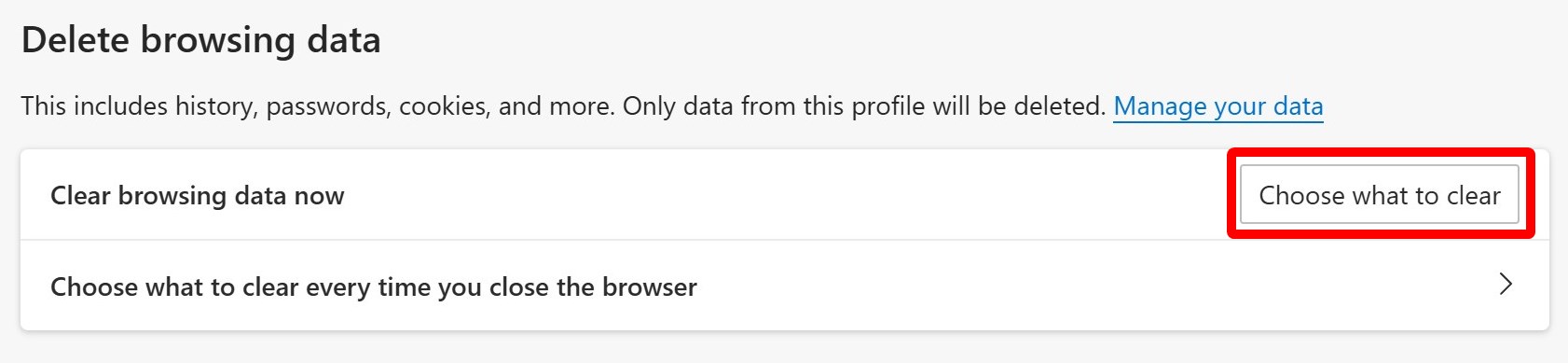The image size is (1568, 363).
Task: Click the "Only data from this profile" sentence
Action: click(x=864, y=106)
